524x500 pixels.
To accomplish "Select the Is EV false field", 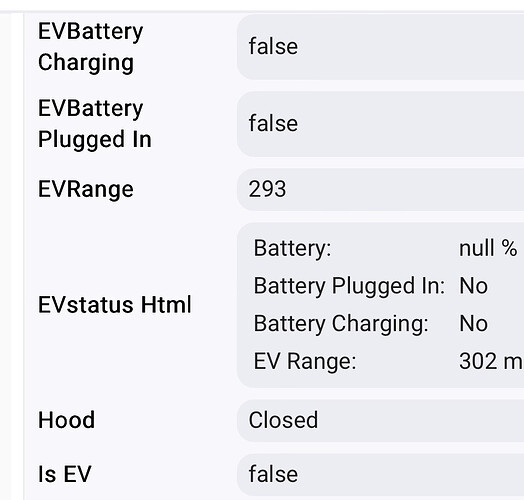I will click(x=380, y=475).
